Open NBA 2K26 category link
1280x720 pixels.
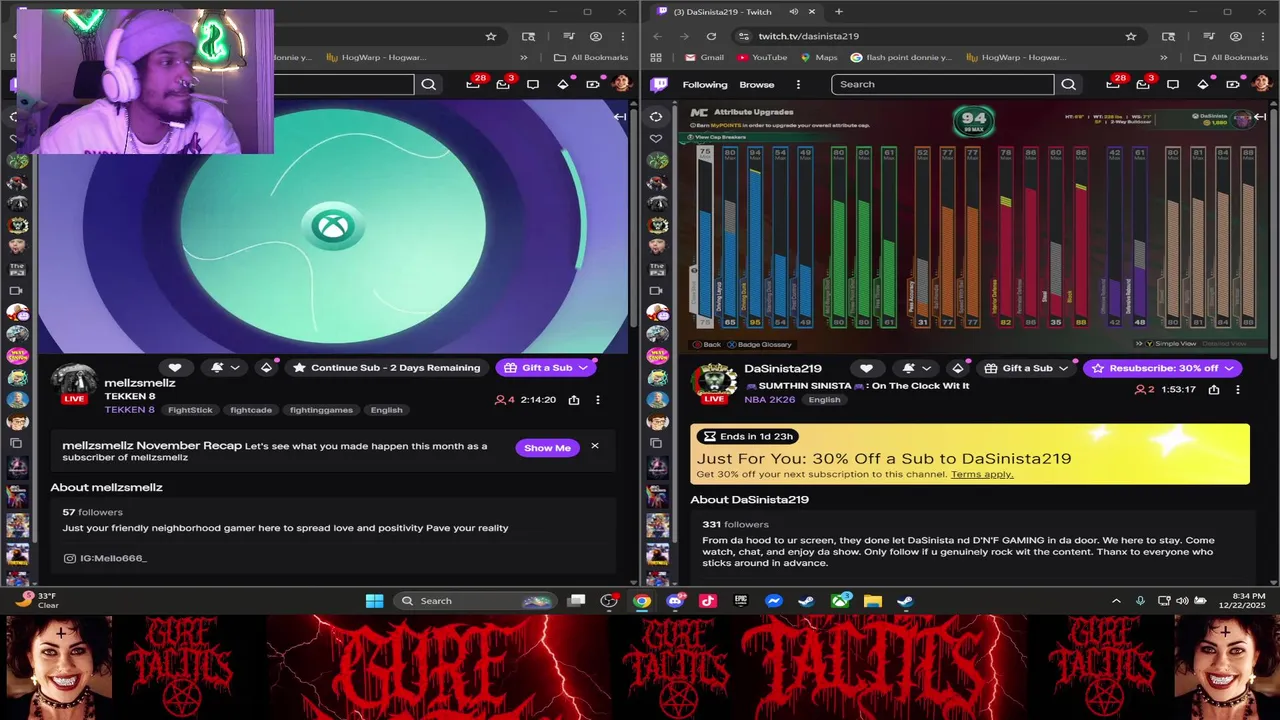769,400
